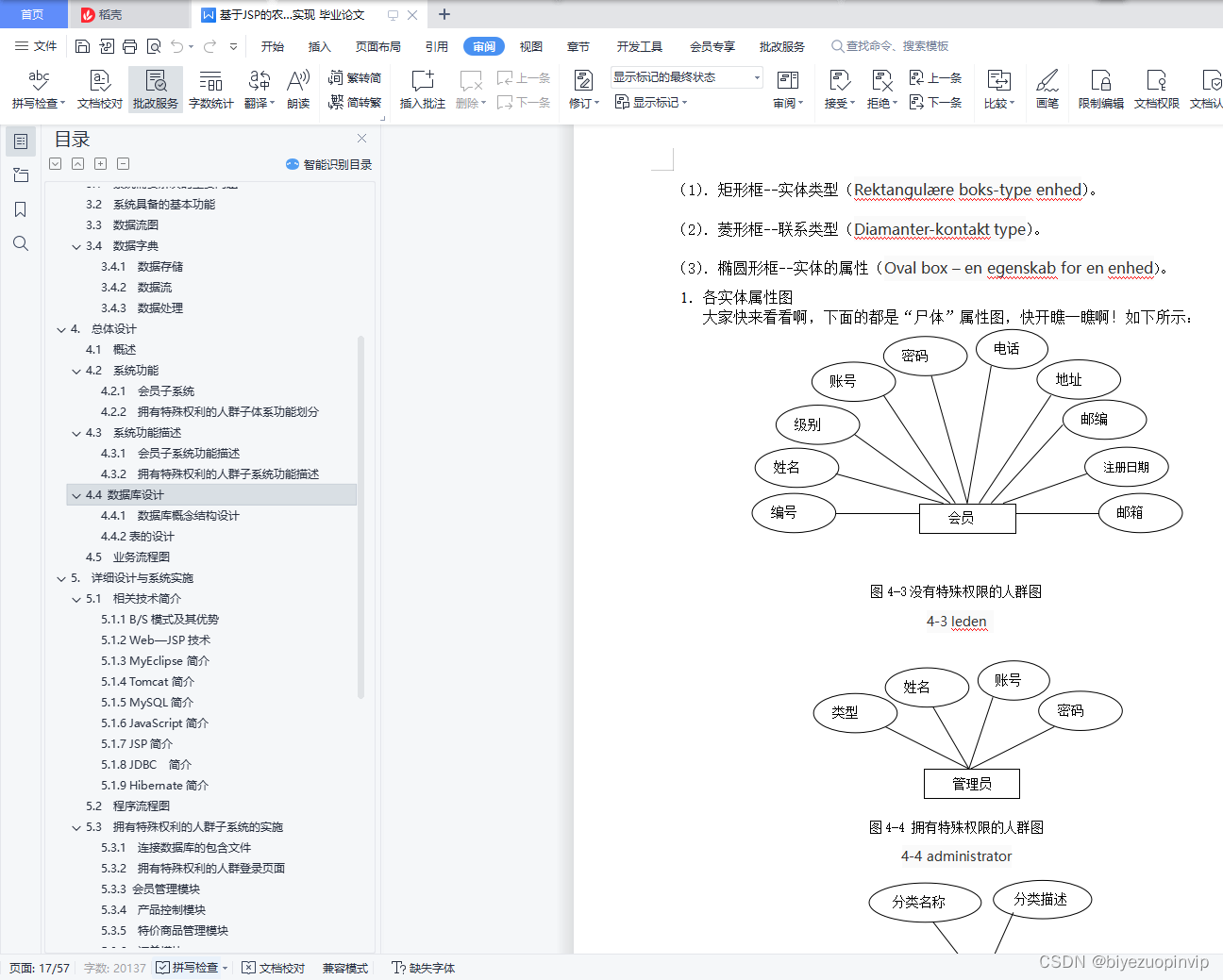Open the 引用 ribbon tab

[436, 46]
